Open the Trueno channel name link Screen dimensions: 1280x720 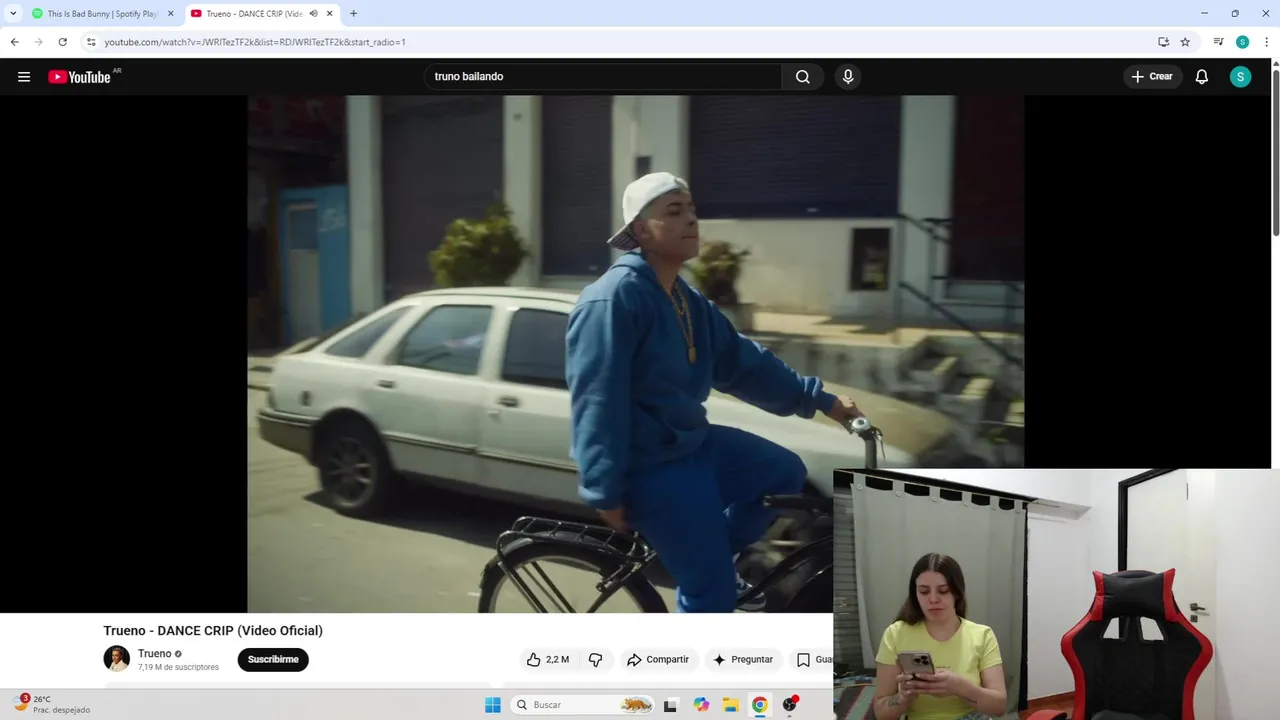pyautogui.click(x=154, y=654)
